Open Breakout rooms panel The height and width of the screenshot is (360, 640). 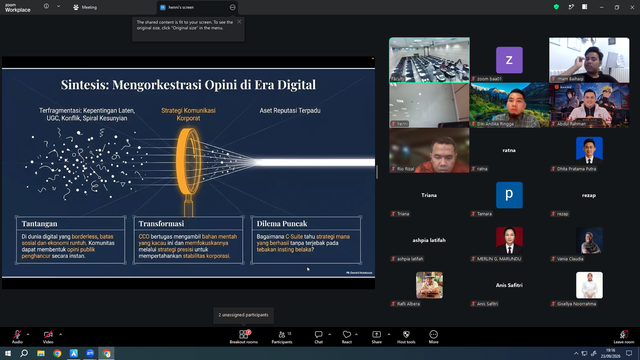(244, 337)
